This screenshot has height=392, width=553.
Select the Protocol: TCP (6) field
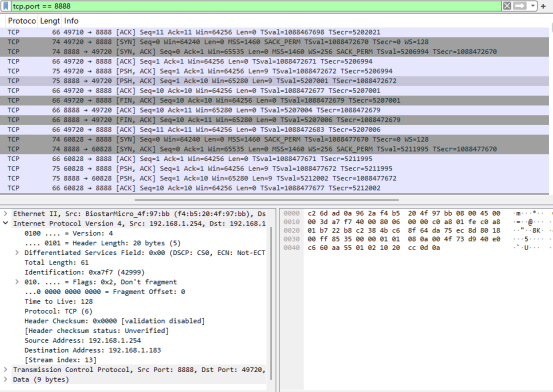click(x=59, y=311)
